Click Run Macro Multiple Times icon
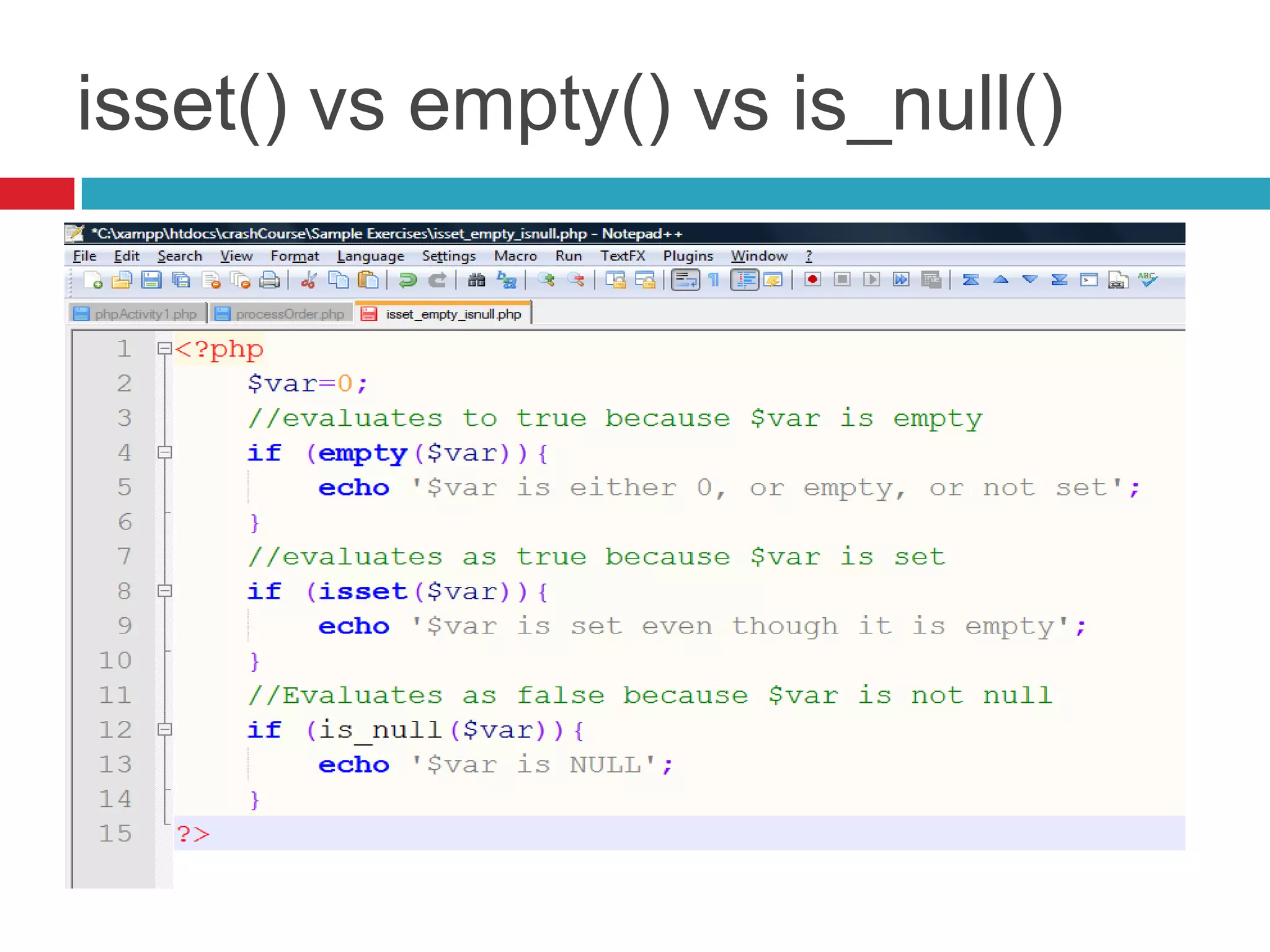Image resolution: width=1270 pixels, height=952 pixels. tap(901, 280)
